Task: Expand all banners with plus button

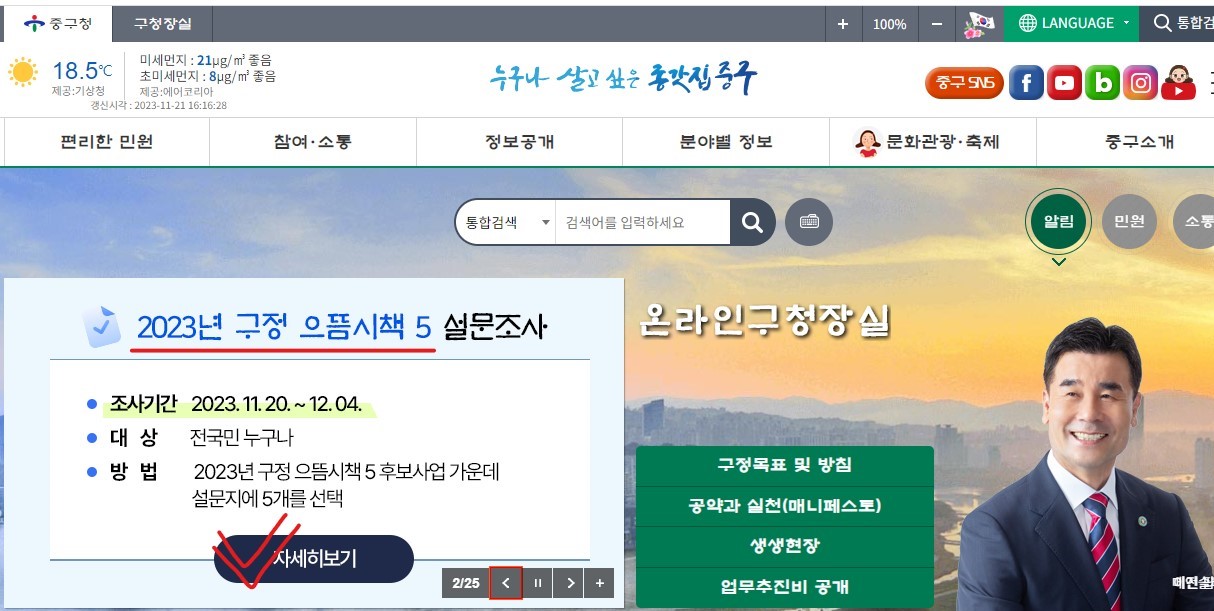Action: pyautogui.click(x=600, y=583)
